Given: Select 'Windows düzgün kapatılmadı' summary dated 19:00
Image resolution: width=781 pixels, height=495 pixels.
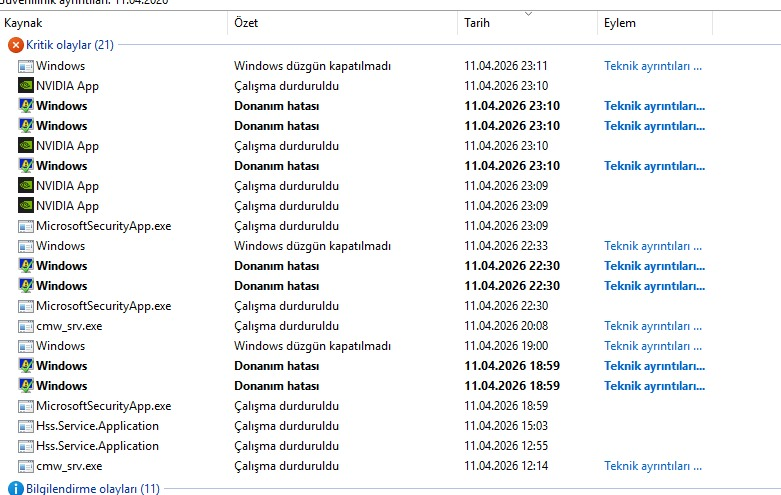Looking at the screenshot, I should tap(312, 346).
